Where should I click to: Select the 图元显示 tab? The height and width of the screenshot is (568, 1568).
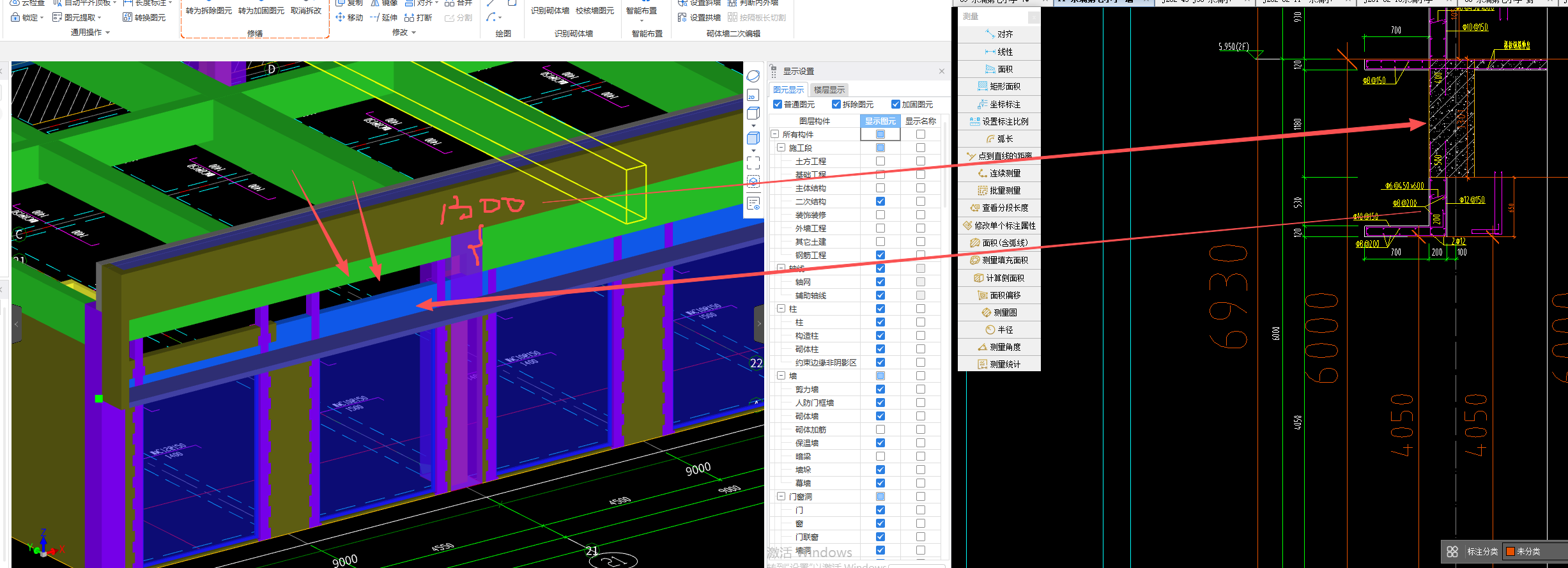tap(788, 90)
